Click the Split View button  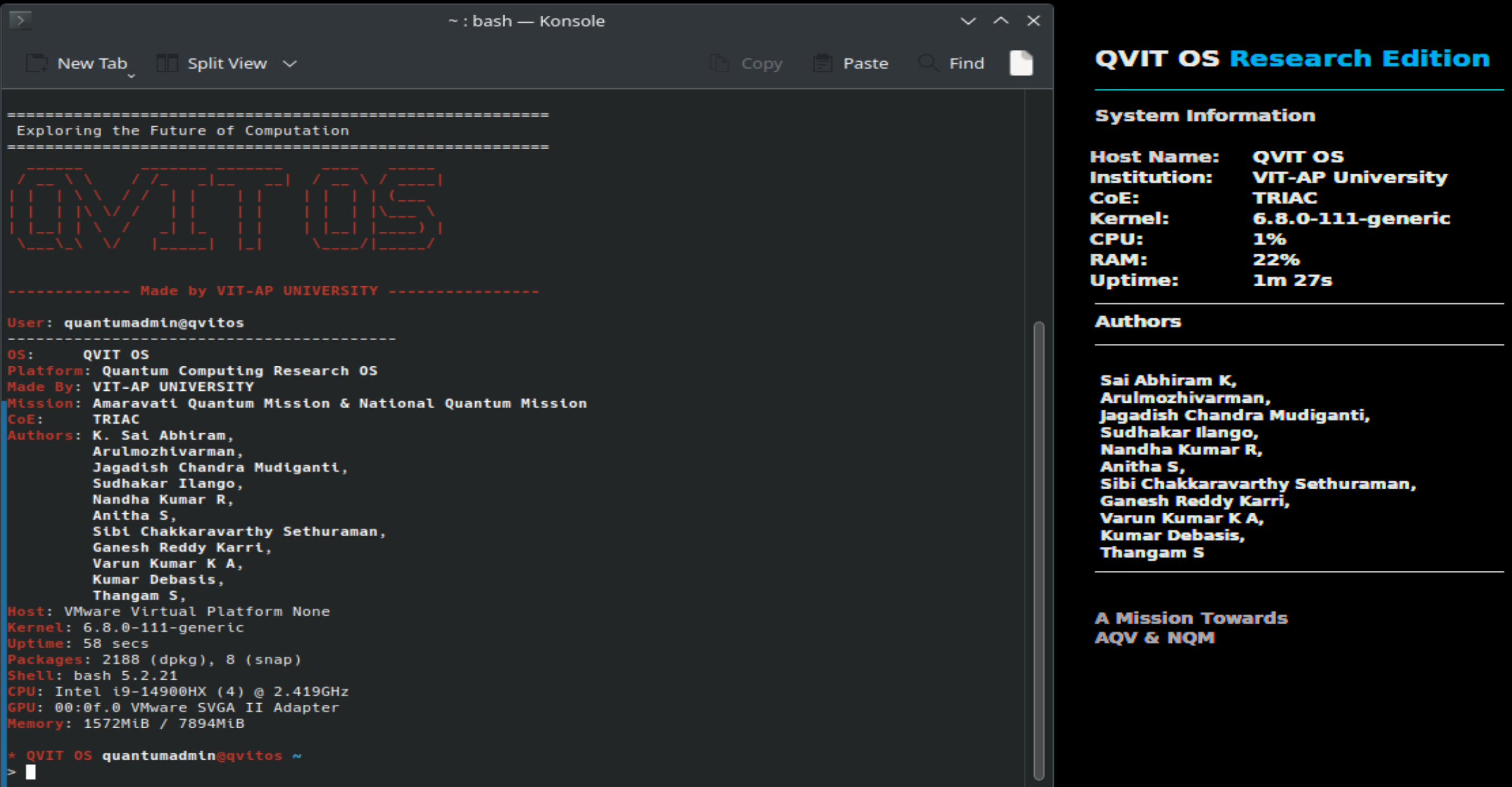click(x=211, y=63)
